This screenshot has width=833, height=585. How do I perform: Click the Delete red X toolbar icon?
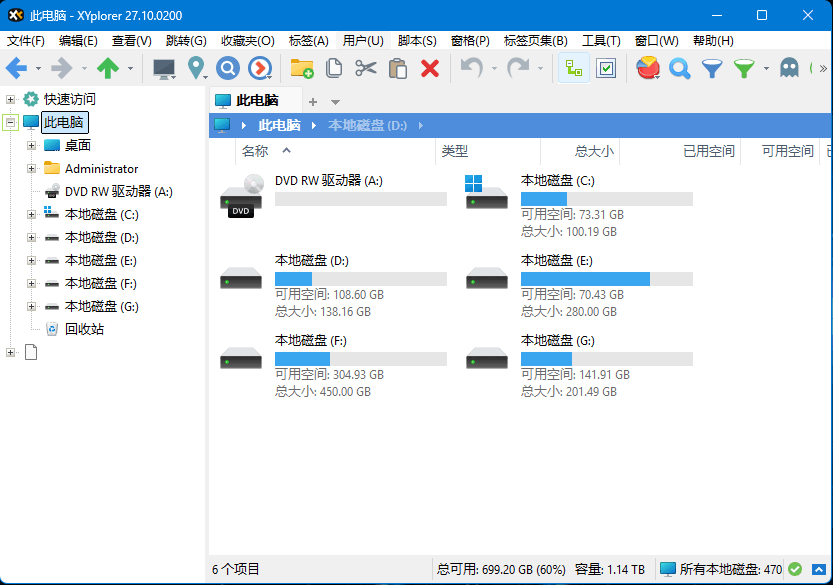click(430, 68)
